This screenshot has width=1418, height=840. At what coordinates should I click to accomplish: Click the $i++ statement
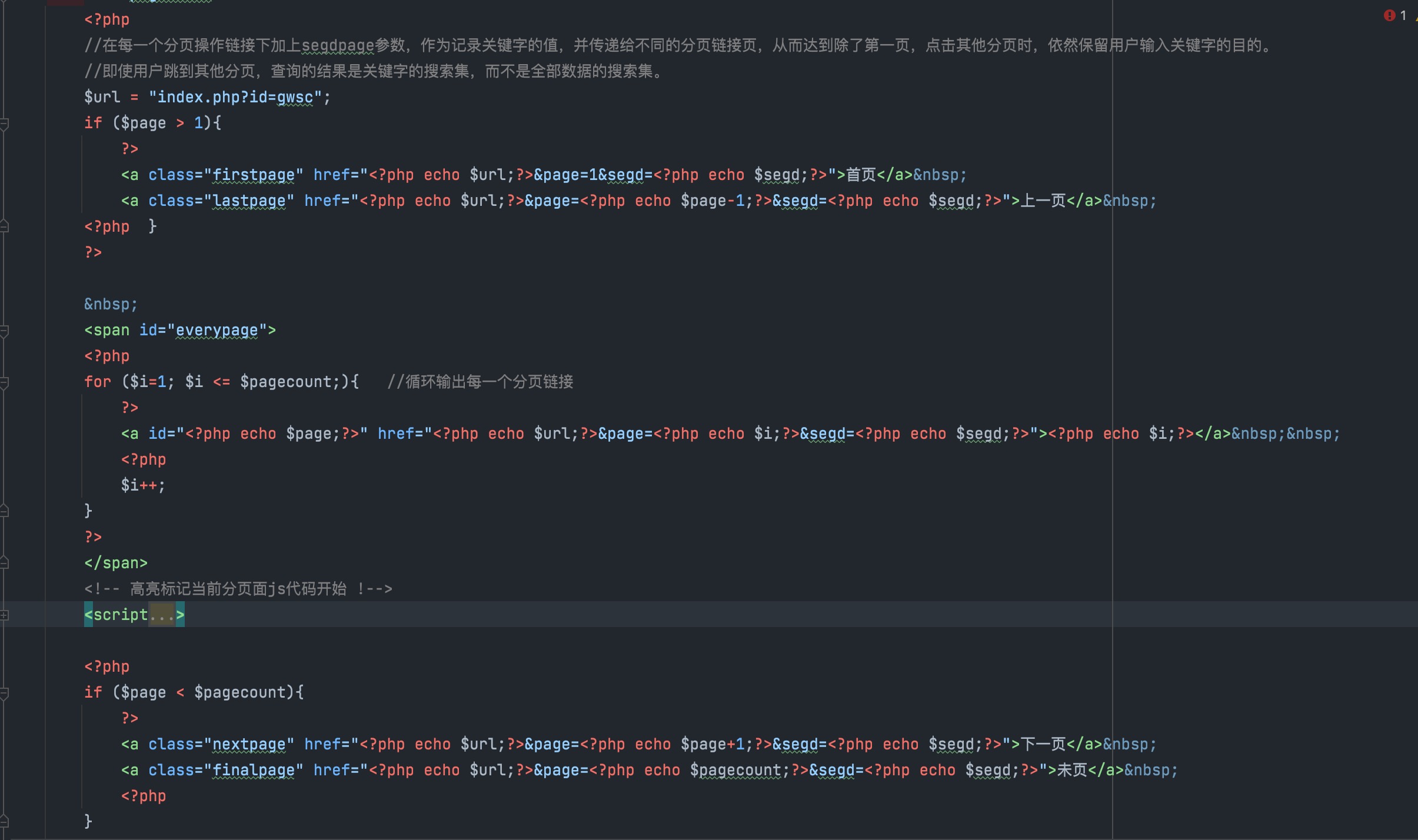tap(142, 486)
